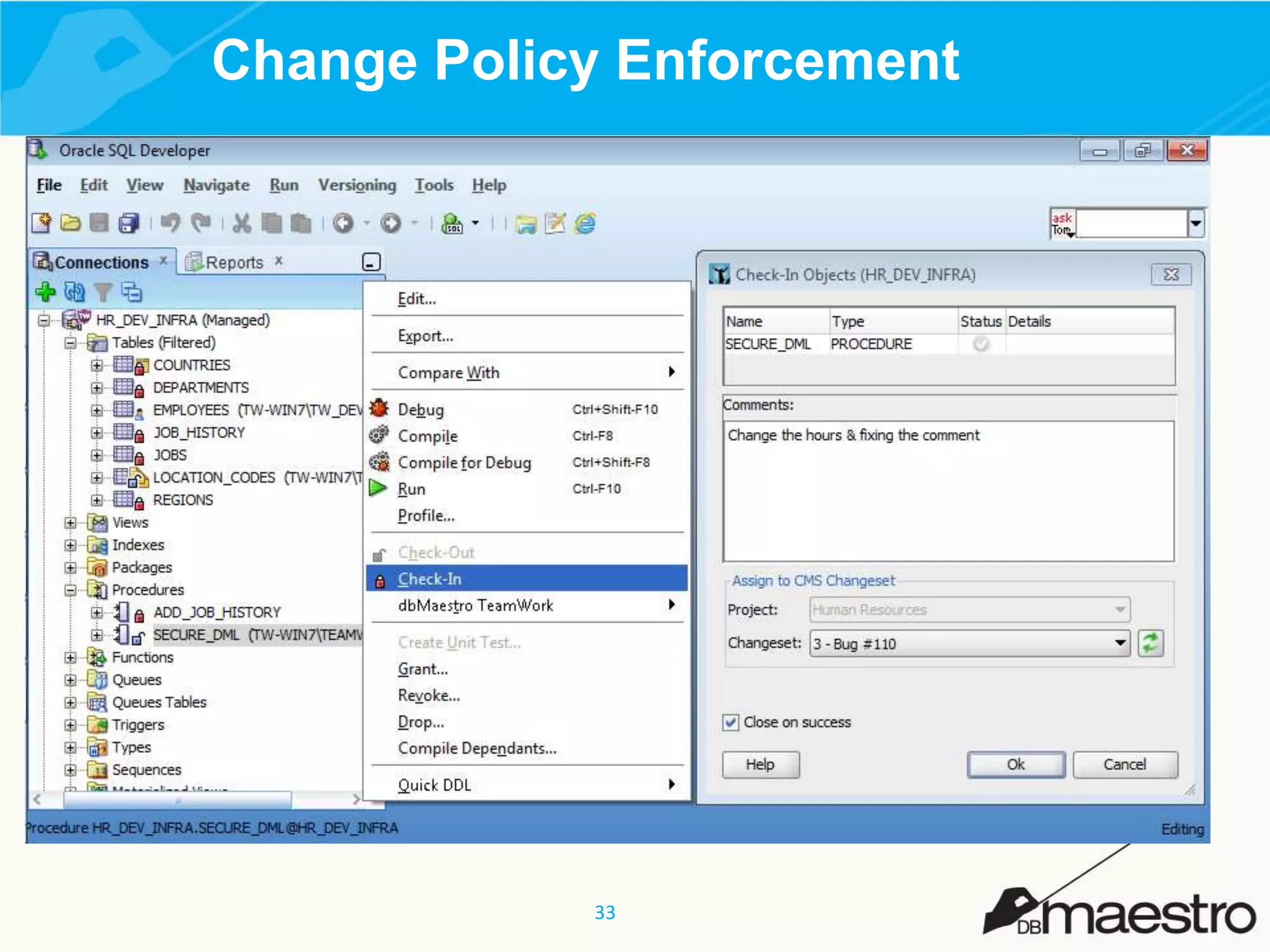Minimize the Connections panel via its box icon

click(x=371, y=262)
